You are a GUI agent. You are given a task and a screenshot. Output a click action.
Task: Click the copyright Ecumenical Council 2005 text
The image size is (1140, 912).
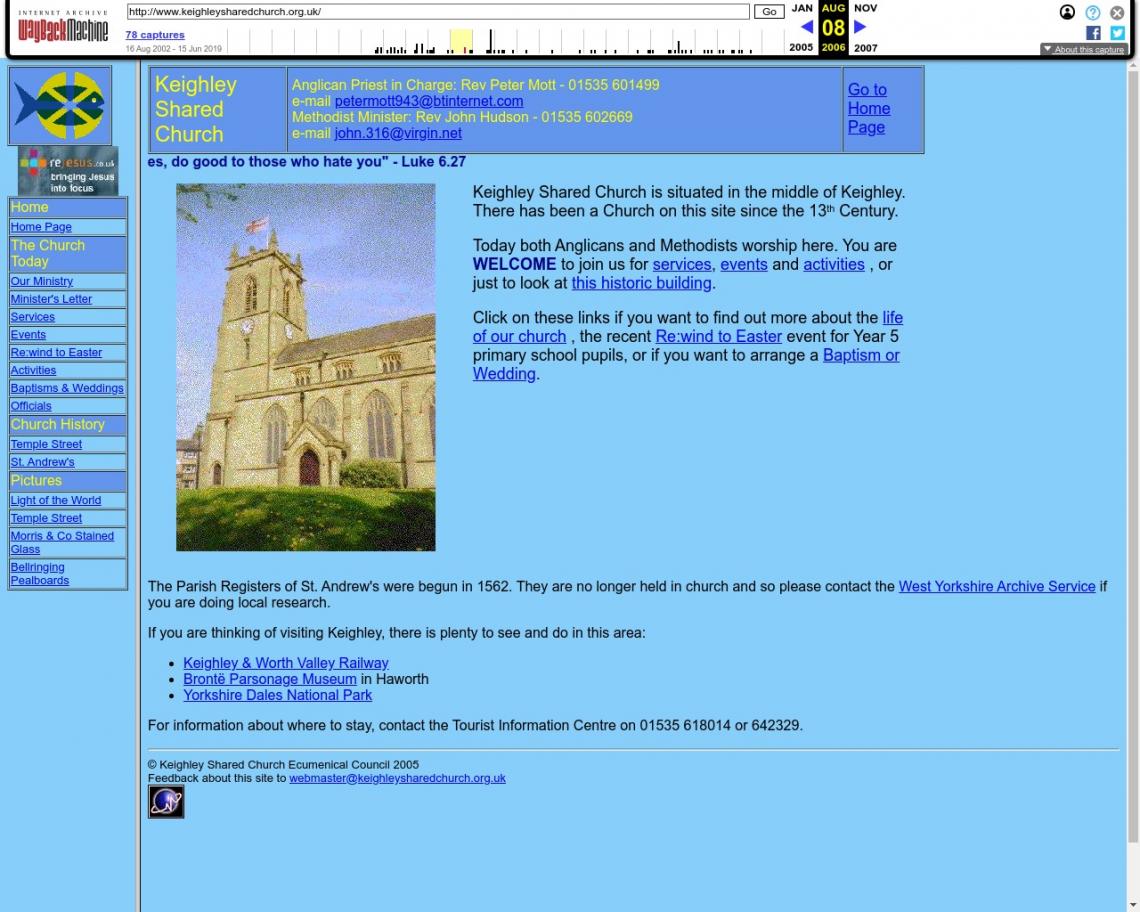pyautogui.click(x=283, y=765)
